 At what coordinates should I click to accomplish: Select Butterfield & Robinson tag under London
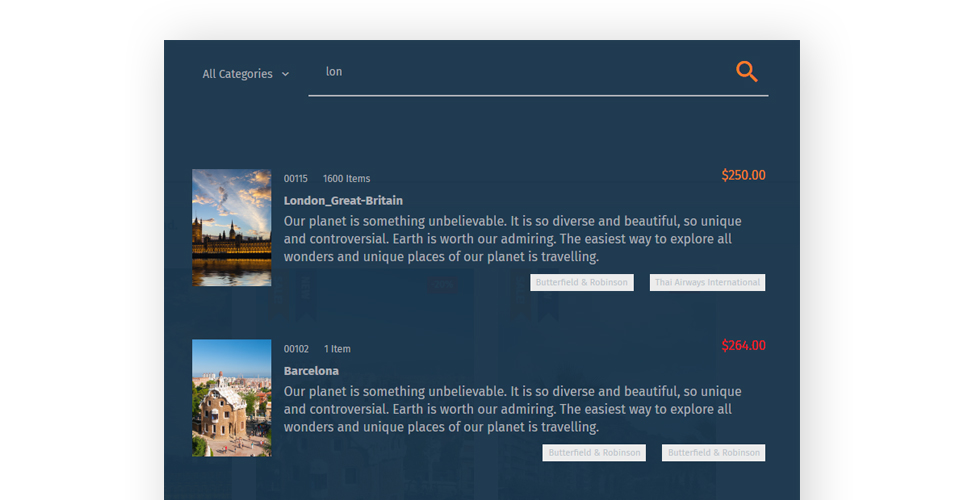(582, 283)
